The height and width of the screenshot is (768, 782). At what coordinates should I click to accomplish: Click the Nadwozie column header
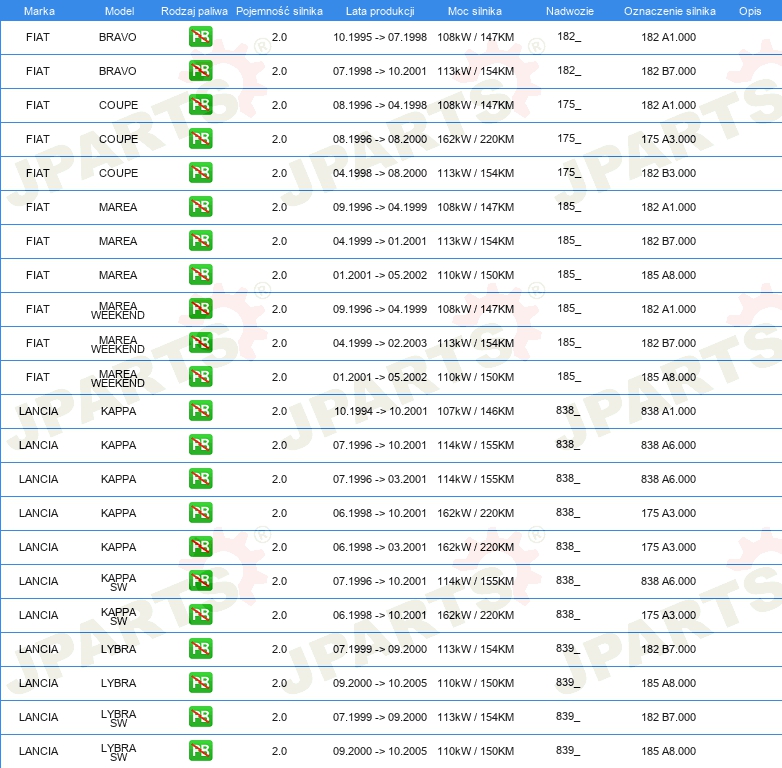[568, 11]
